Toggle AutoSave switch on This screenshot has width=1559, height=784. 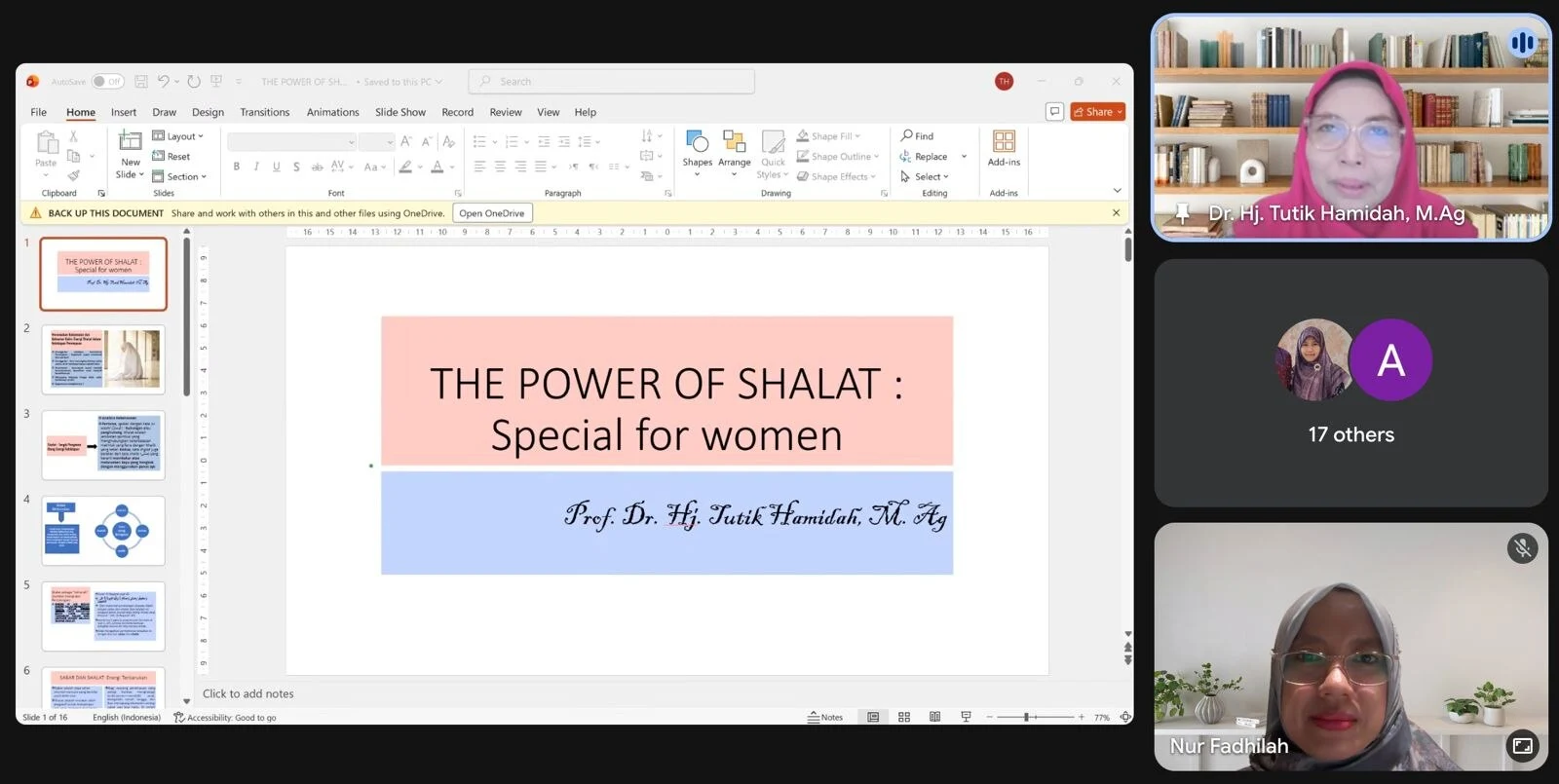coord(107,82)
